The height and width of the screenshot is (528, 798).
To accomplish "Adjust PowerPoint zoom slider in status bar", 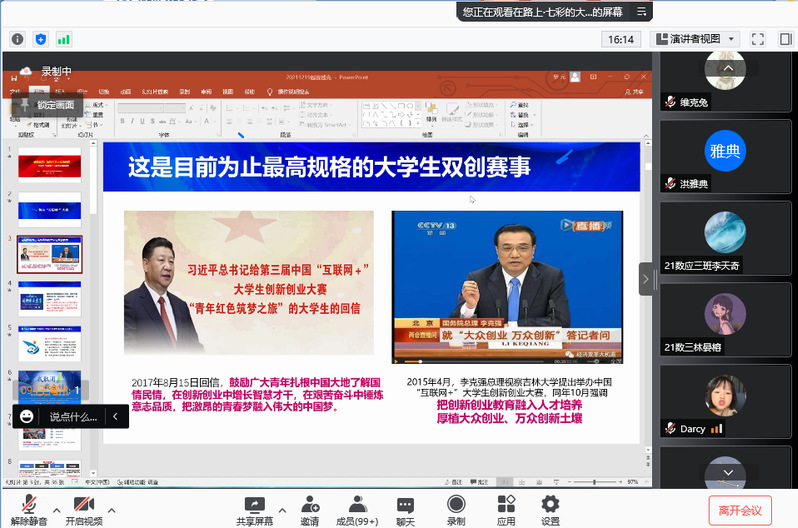I will pyautogui.click(x=594, y=482).
